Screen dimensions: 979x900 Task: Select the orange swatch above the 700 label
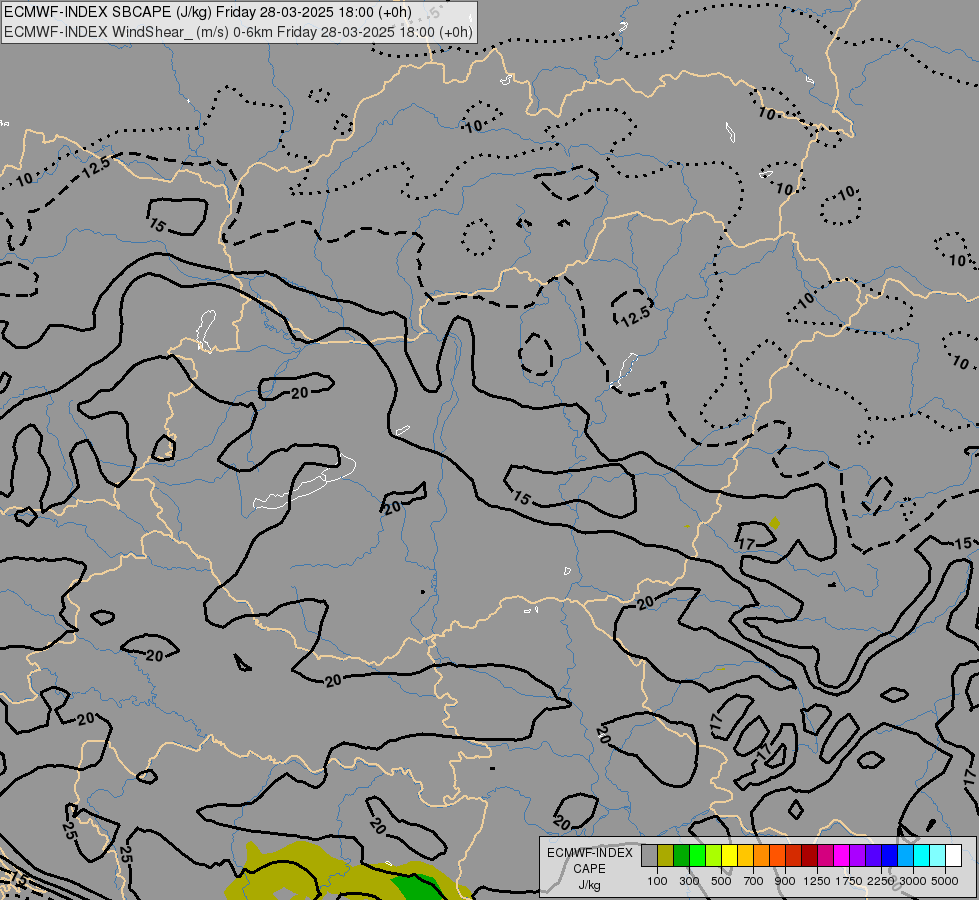click(761, 856)
